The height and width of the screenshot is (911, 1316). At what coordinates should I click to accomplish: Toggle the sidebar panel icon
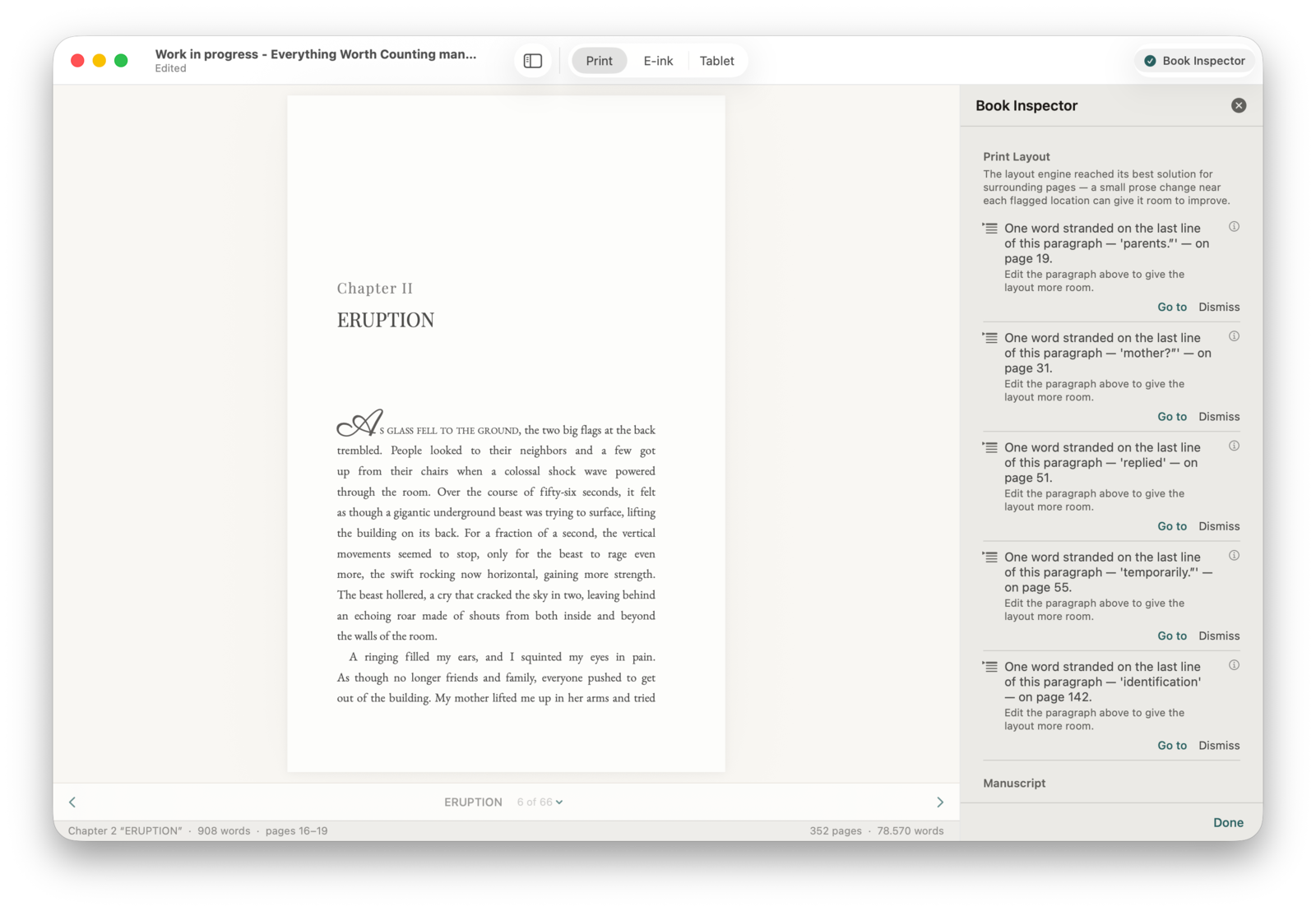click(x=533, y=61)
